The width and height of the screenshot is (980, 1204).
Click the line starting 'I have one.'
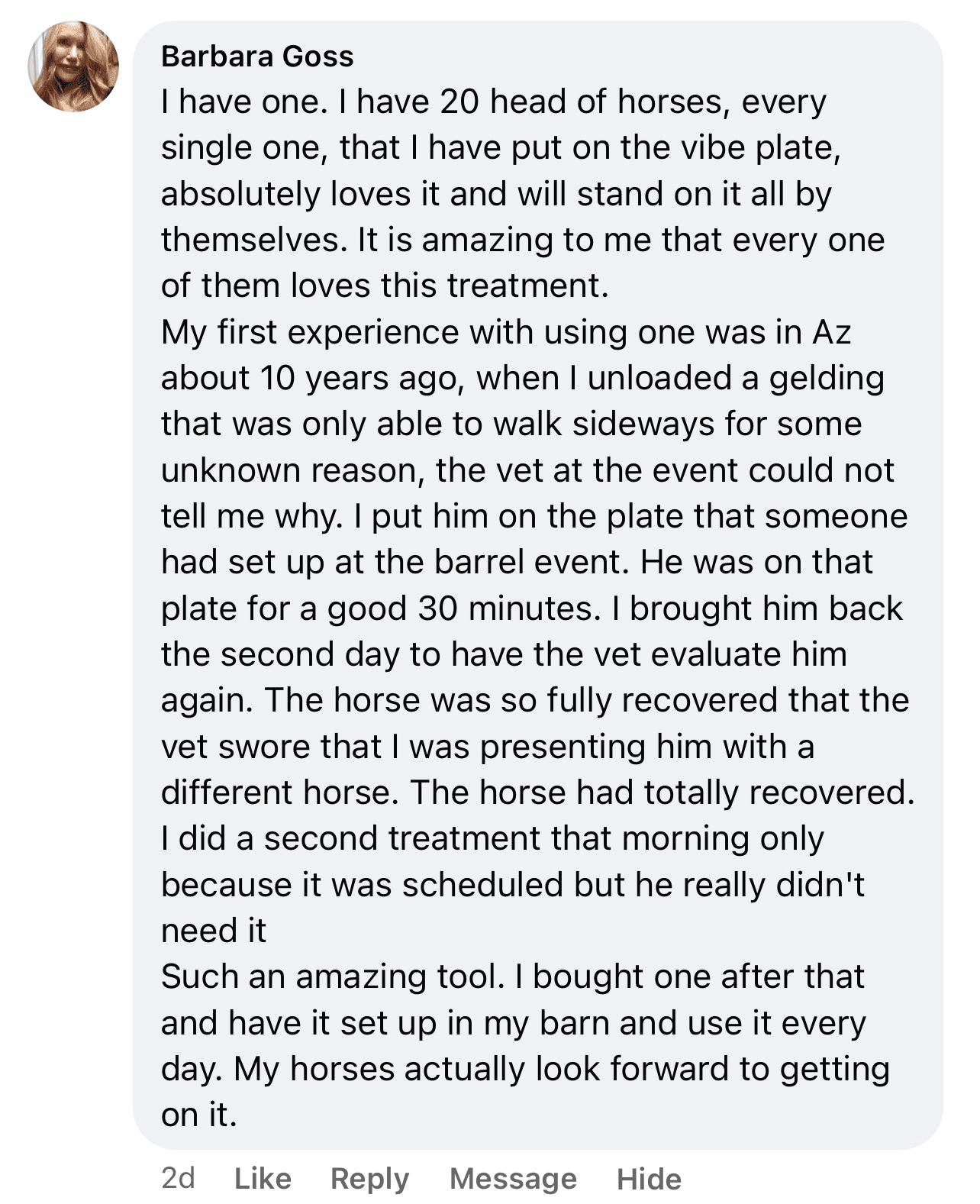(x=493, y=102)
